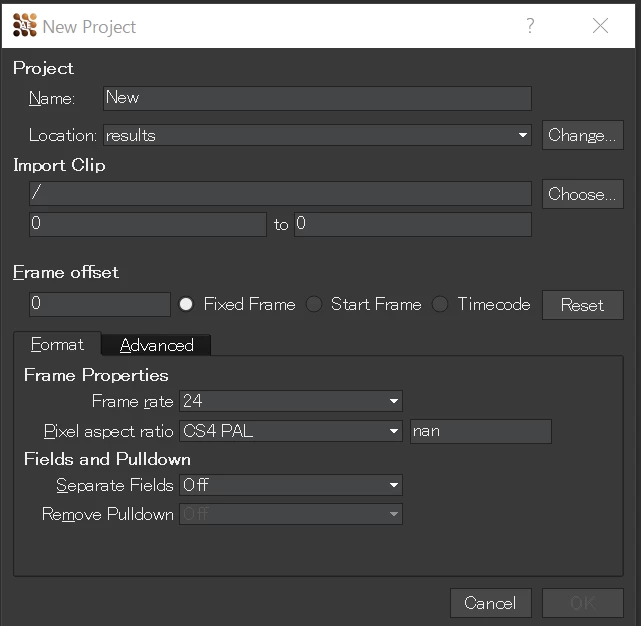Close the New Project dialog
The height and width of the screenshot is (626, 641).
pos(600,26)
